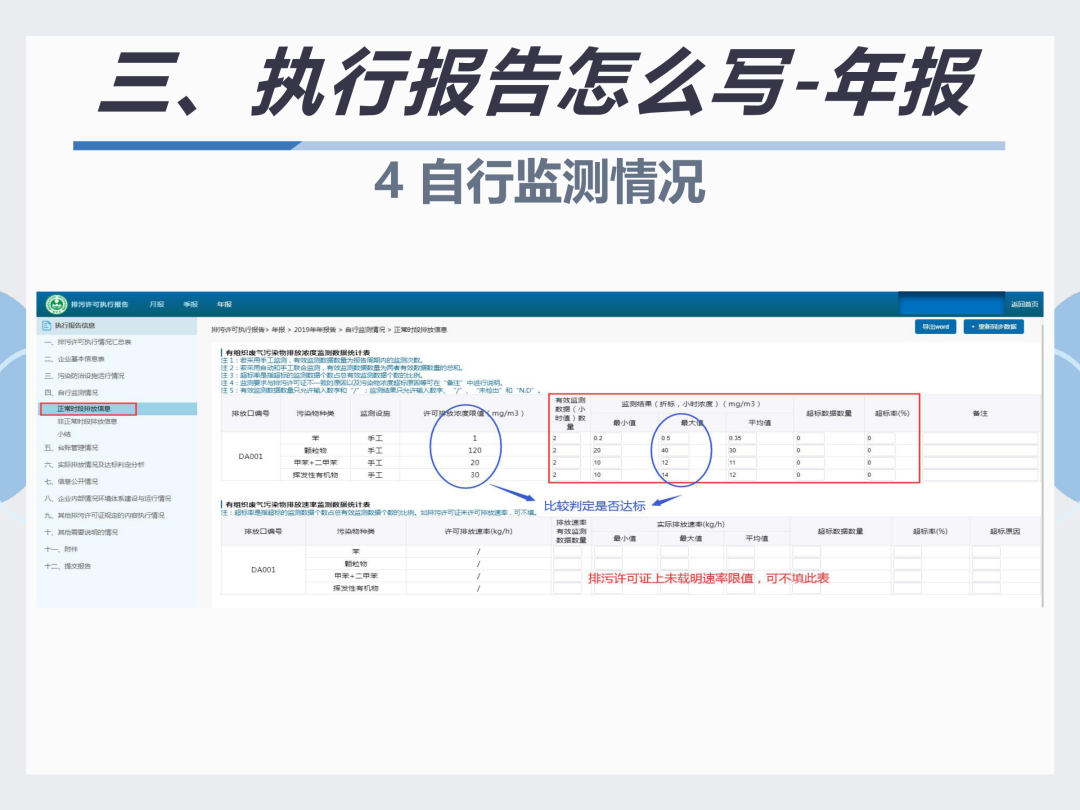This screenshot has width=1080, height=810.
Task: Click 自行监测情况 in the breadcrumb
Action: coord(365,330)
